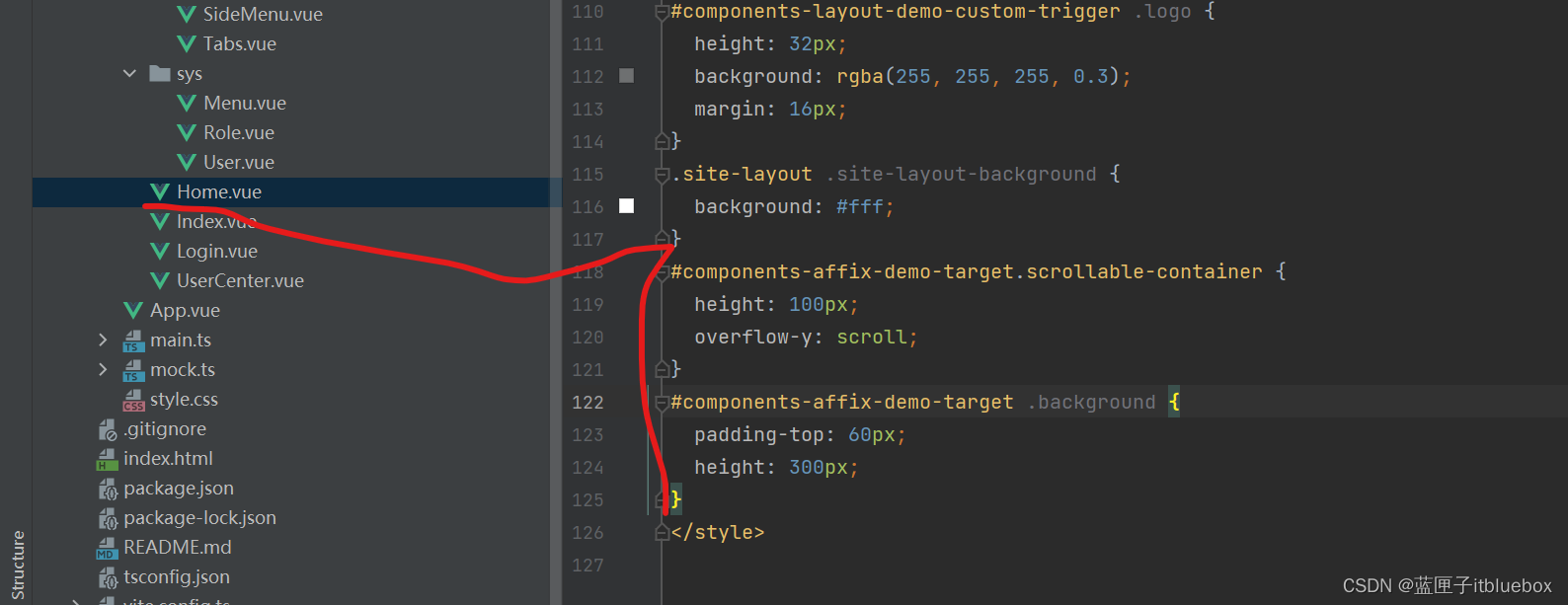This screenshot has width=1568, height=605.
Task: Click the TypeScript icon next to main.ts
Action: tap(133, 340)
